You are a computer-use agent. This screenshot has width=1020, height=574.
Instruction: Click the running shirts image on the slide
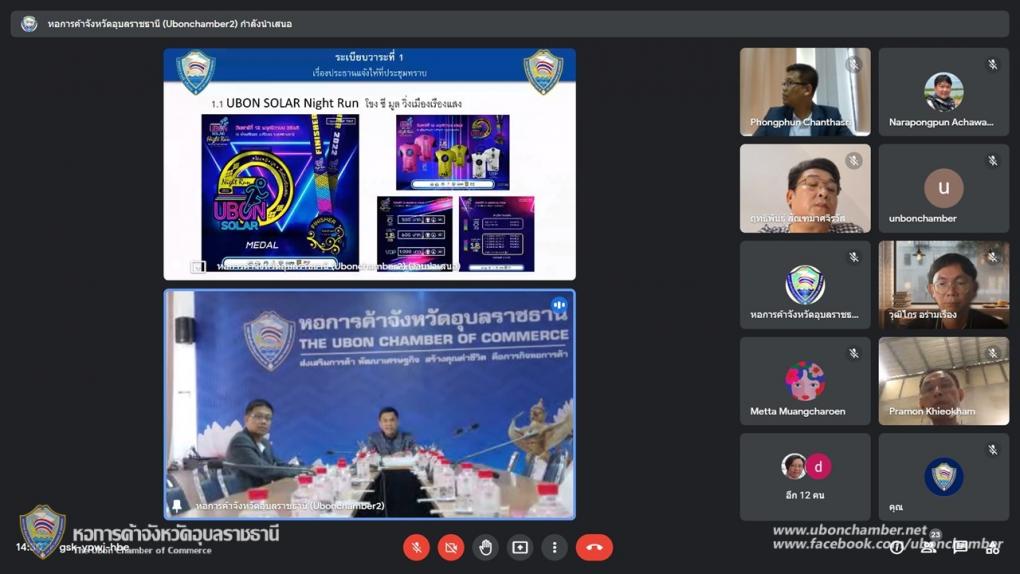[453, 152]
